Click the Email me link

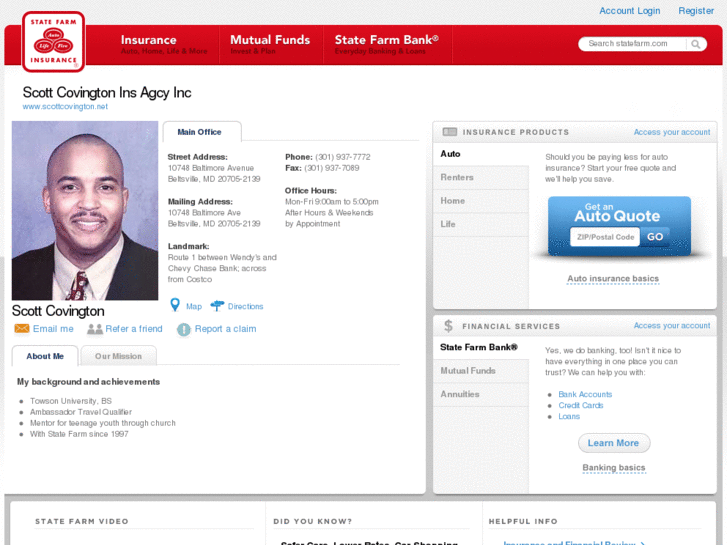pos(53,329)
